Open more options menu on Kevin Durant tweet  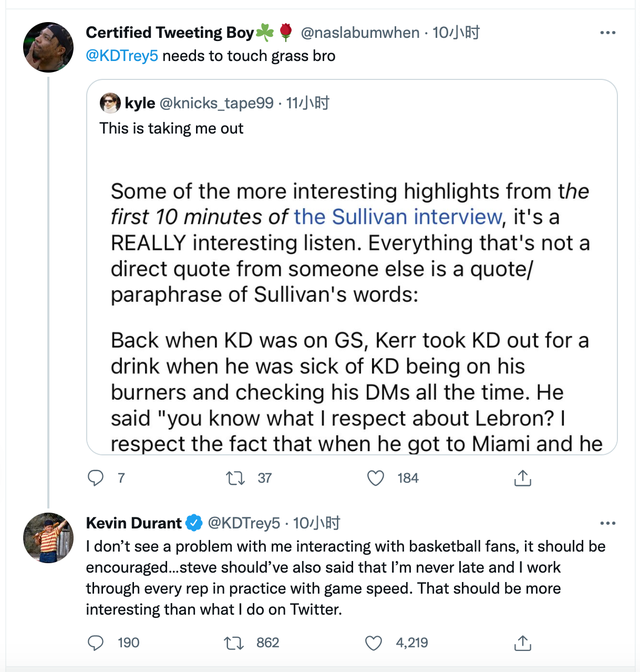click(607, 523)
